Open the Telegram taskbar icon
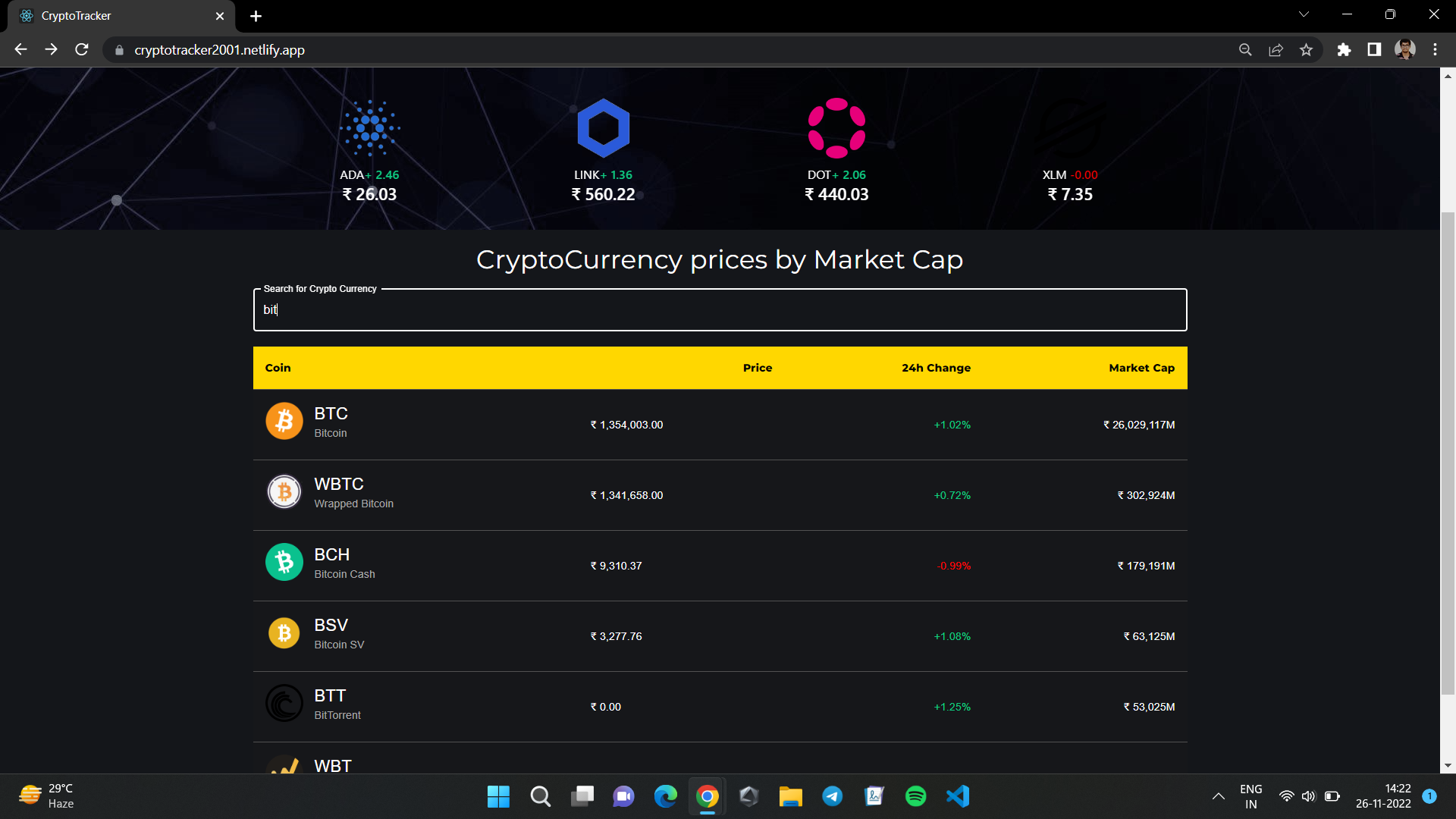1456x819 pixels. (x=832, y=796)
